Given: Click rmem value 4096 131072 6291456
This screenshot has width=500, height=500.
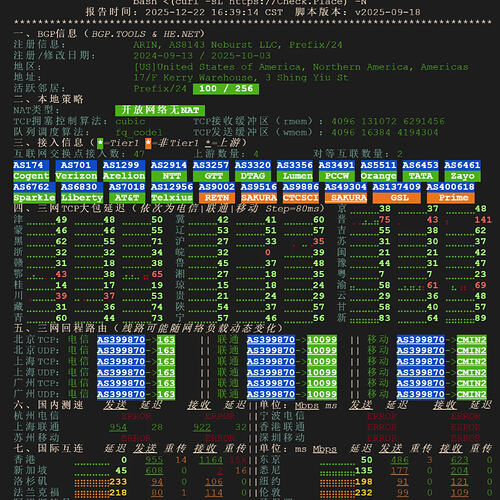Looking at the screenshot, I should pyautogui.click(x=388, y=121).
